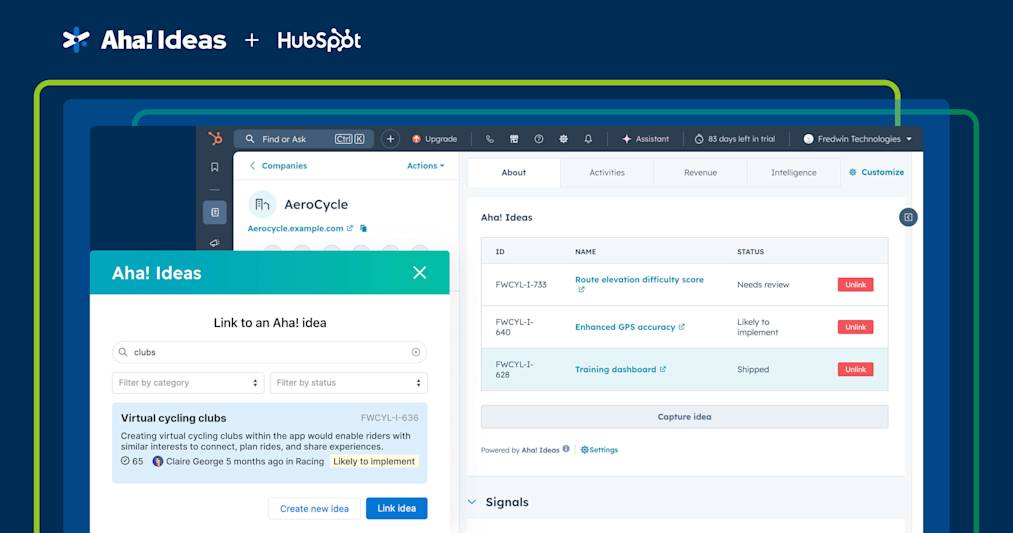Open external link icon for Enhanced GPS accuracy
The image size is (1013, 533).
tap(682, 327)
